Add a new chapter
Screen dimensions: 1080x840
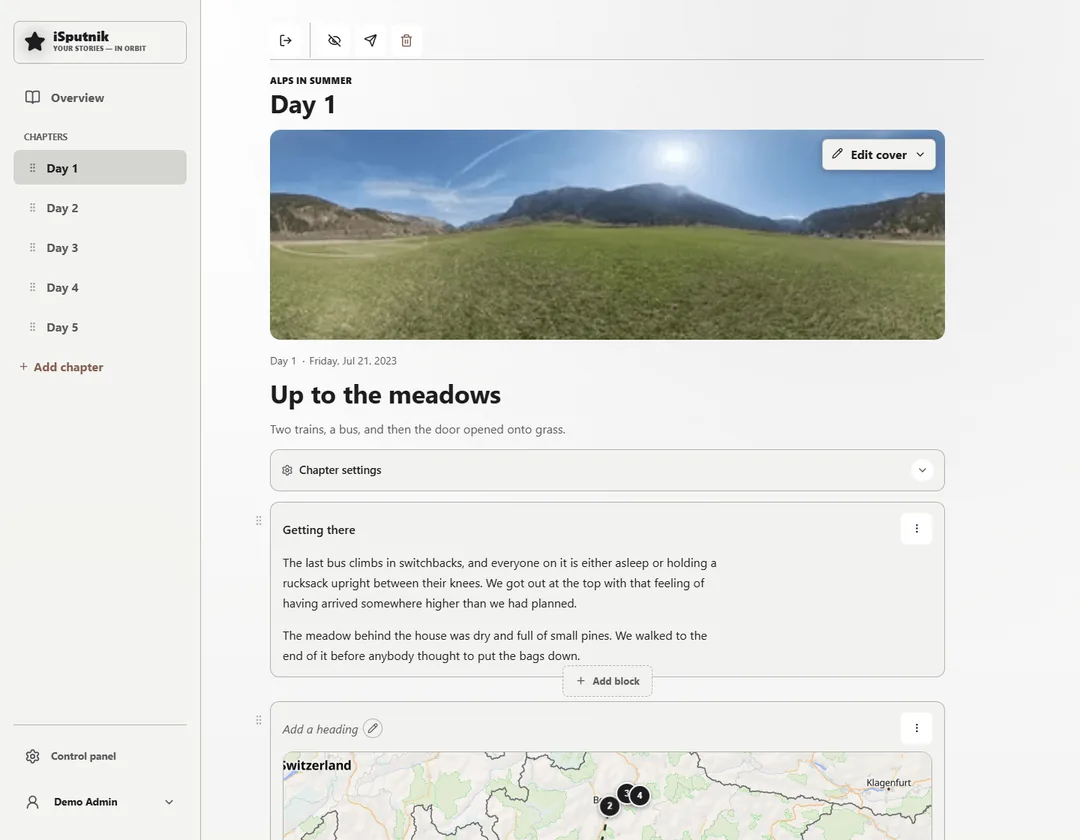click(x=61, y=367)
